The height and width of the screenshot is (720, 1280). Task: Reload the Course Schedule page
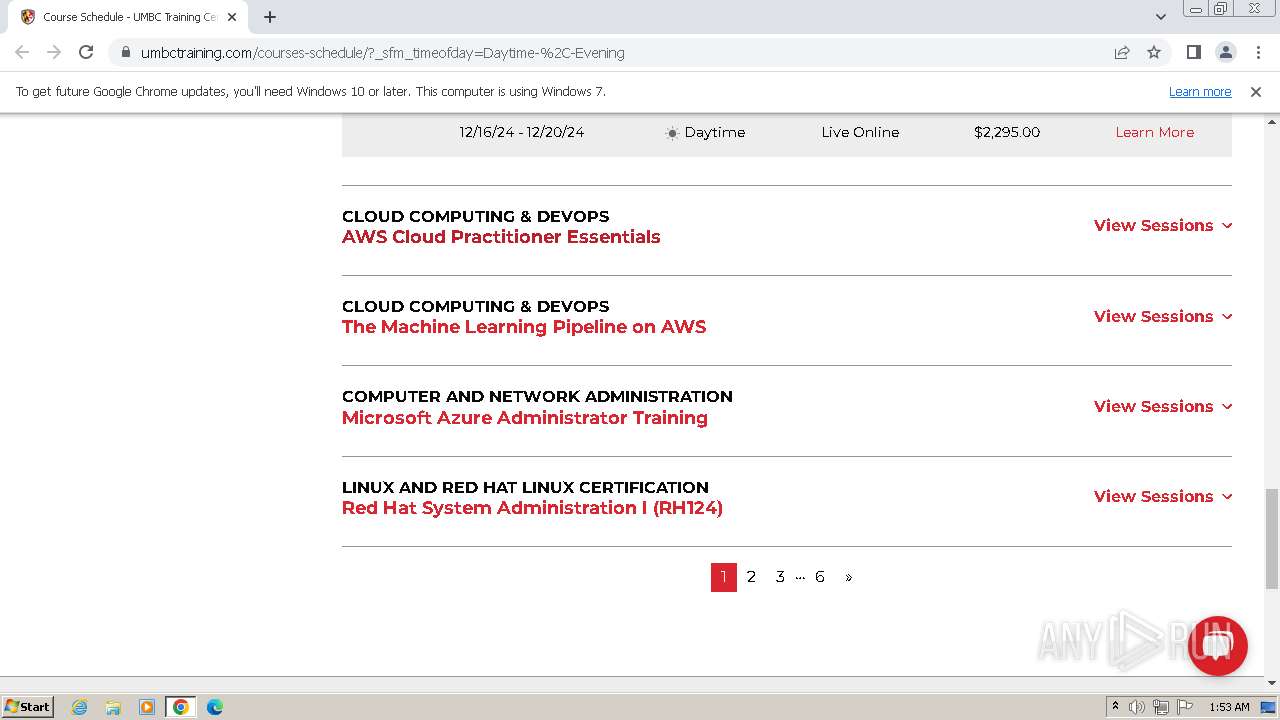pos(86,52)
